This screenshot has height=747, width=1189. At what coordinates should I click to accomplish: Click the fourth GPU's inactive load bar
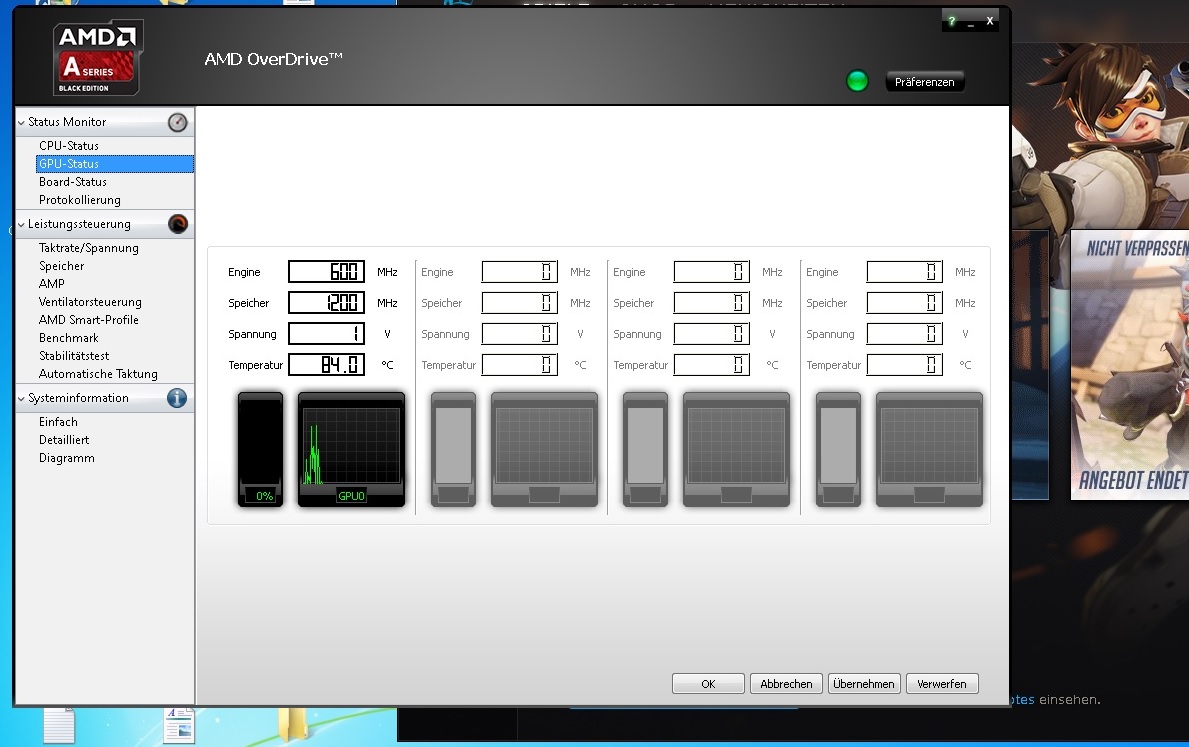click(x=839, y=449)
